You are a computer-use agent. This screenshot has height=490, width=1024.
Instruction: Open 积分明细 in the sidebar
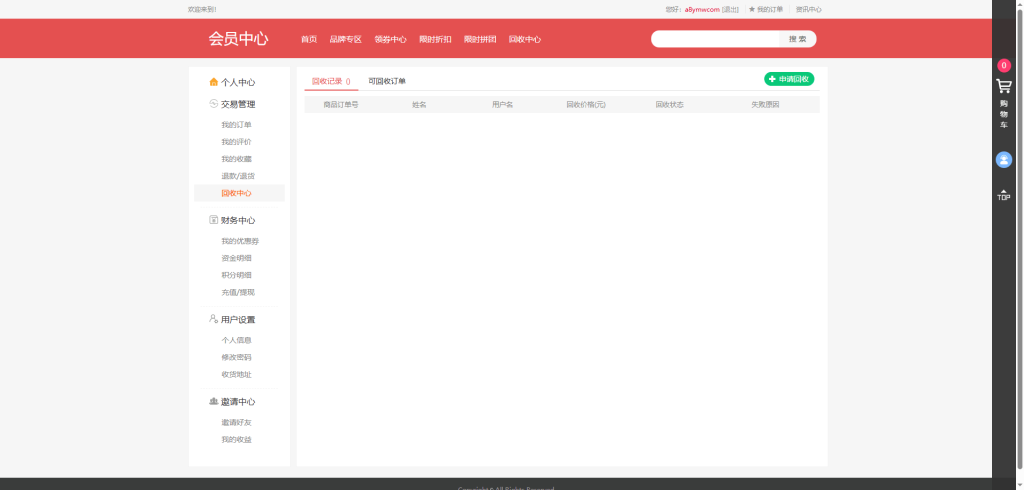(236, 275)
